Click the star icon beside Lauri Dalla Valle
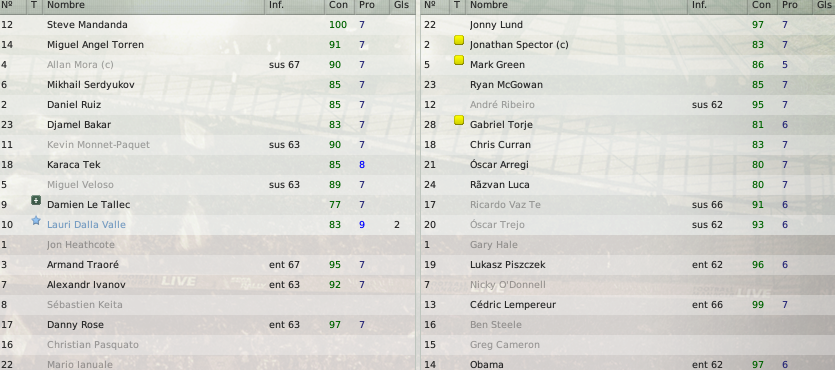The height and width of the screenshot is (370, 835). click(x=36, y=220)
